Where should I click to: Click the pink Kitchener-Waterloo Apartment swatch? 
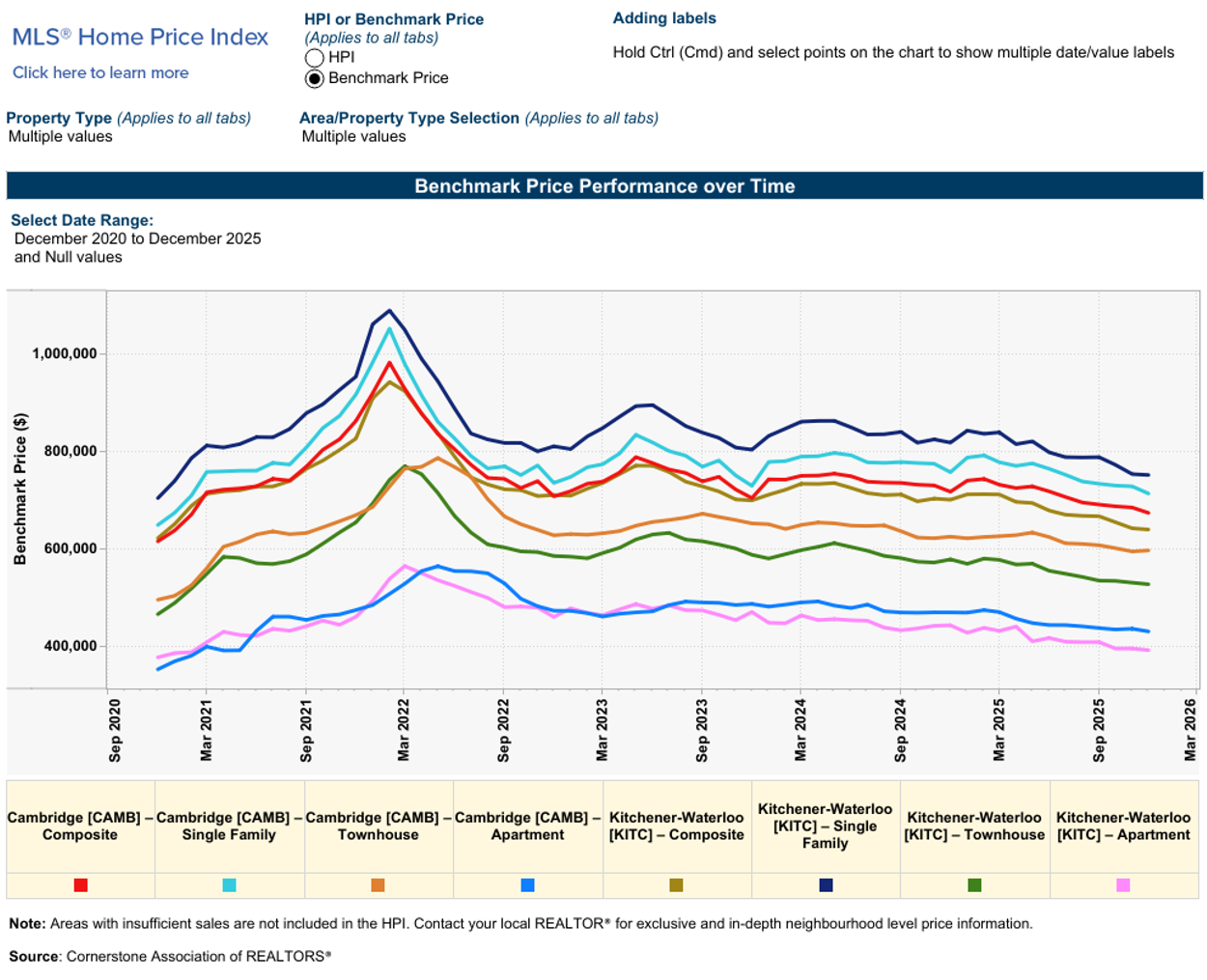[1123, 885]
